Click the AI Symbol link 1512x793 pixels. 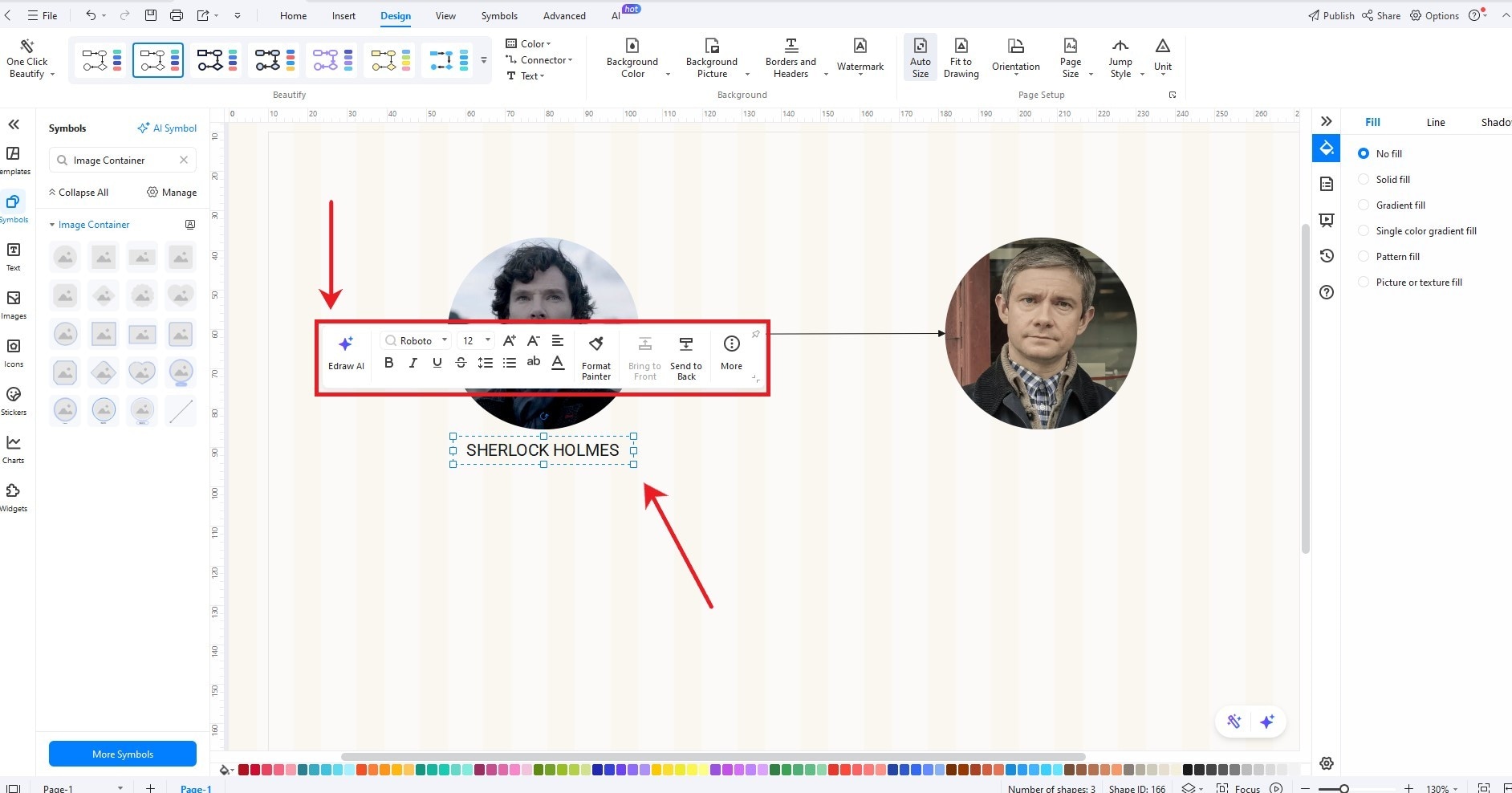pos(167,128)
